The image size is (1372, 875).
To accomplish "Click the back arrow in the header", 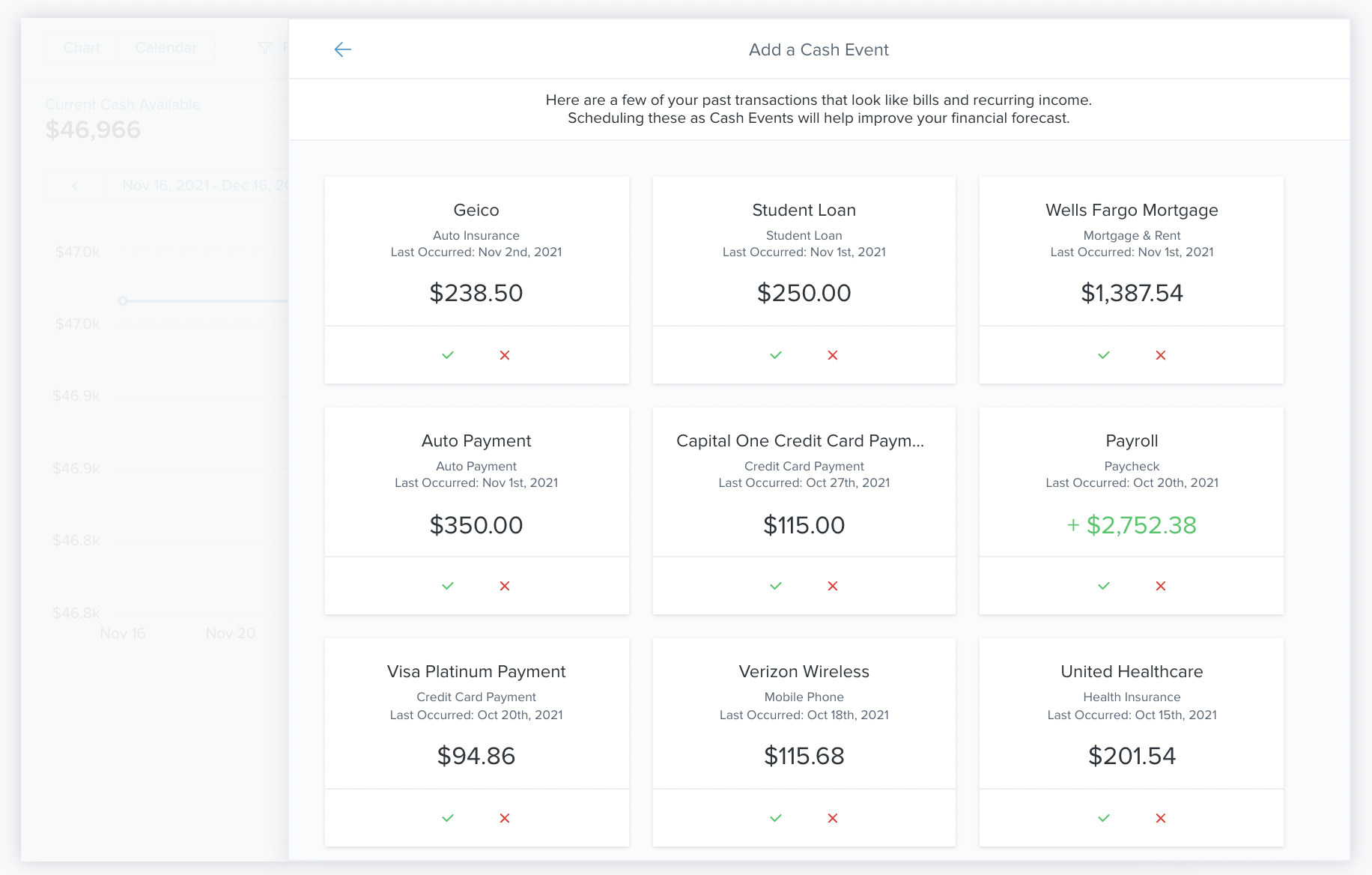I will (x=343, y=49).
